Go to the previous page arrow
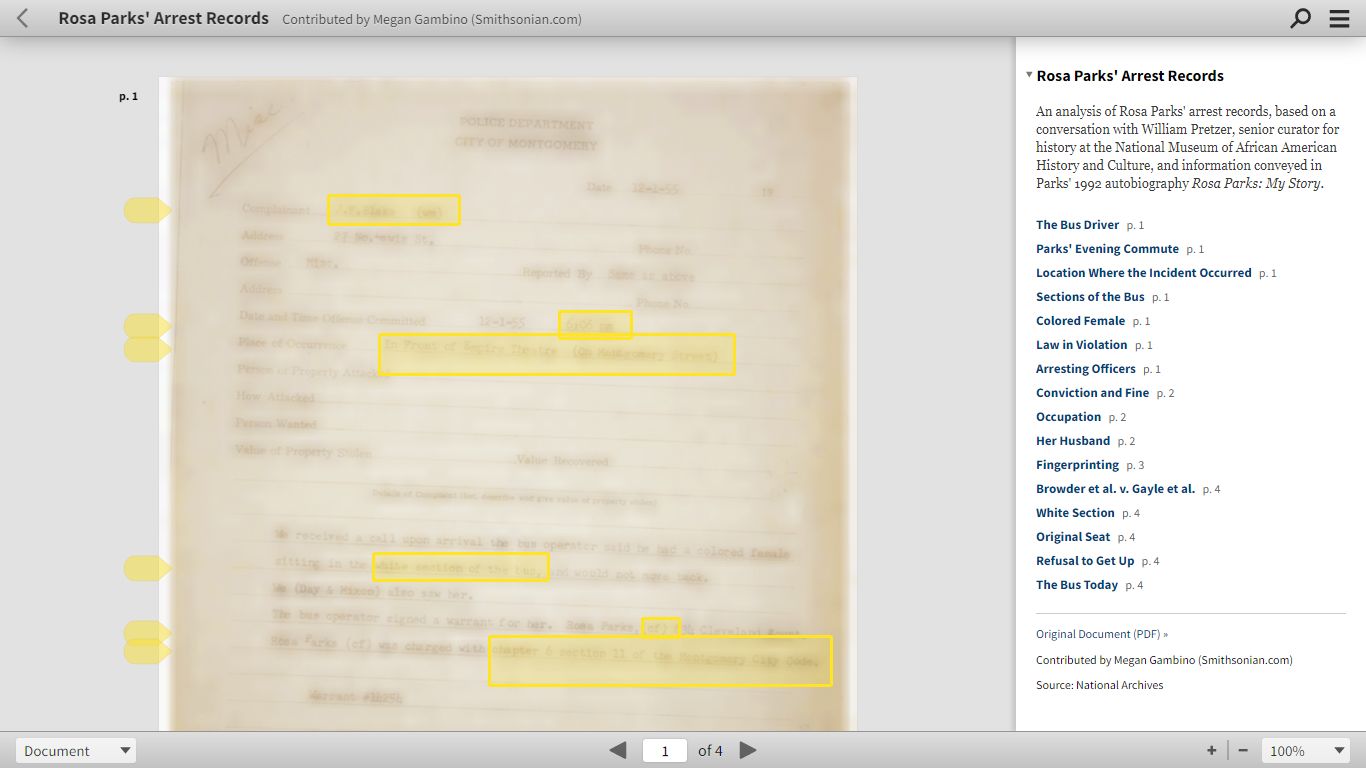 (618, 750)
